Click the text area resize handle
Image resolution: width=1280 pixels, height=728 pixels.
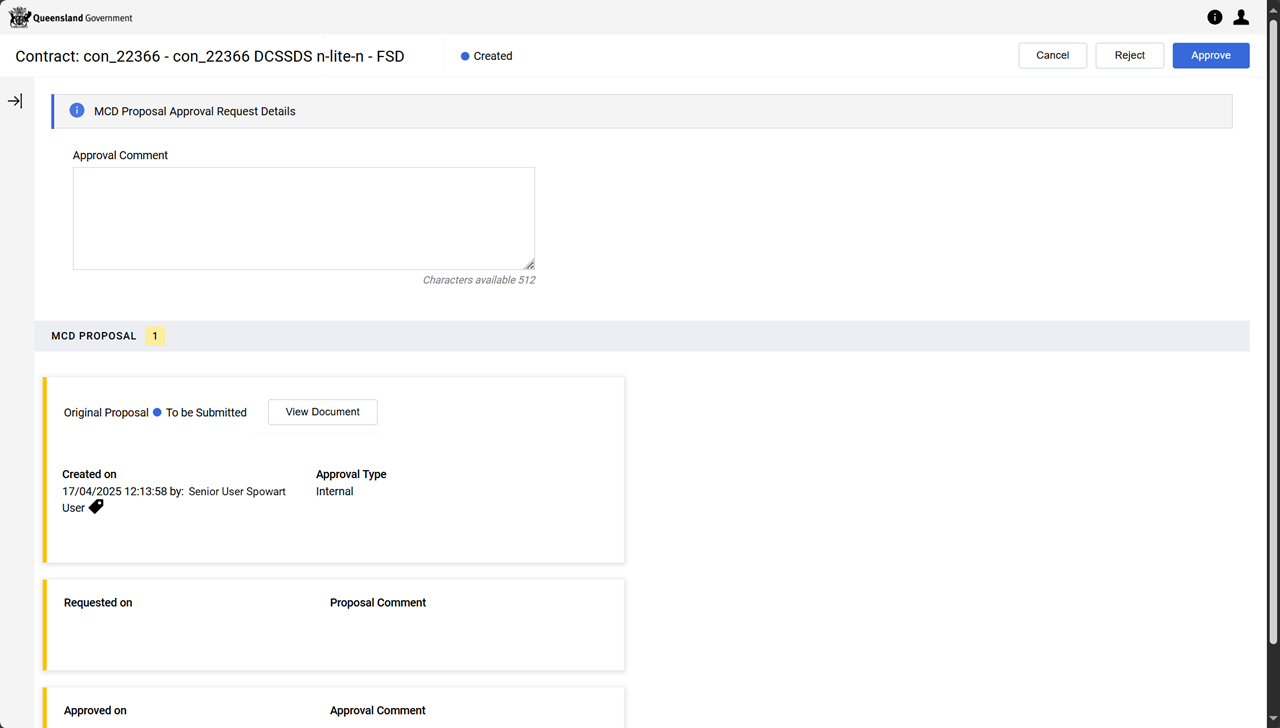tap(529, 264)
